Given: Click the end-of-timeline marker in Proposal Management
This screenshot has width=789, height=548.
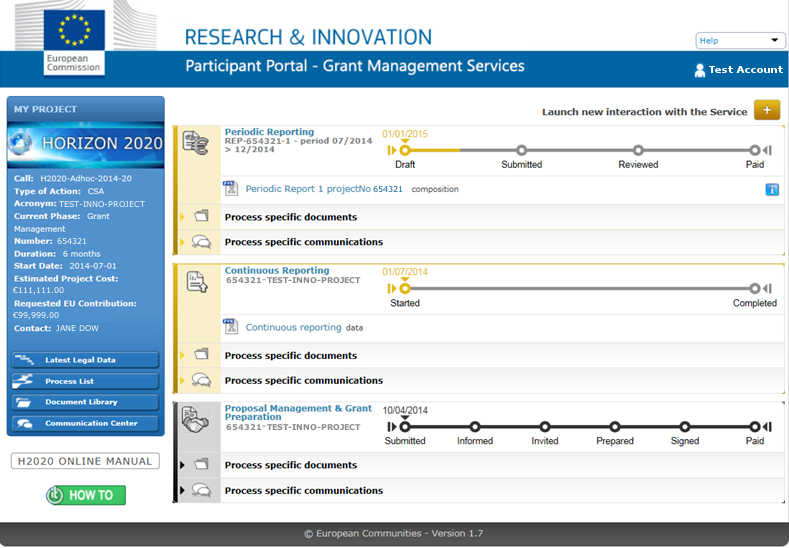Looking at the screenshot, I should tap(767, 427).
